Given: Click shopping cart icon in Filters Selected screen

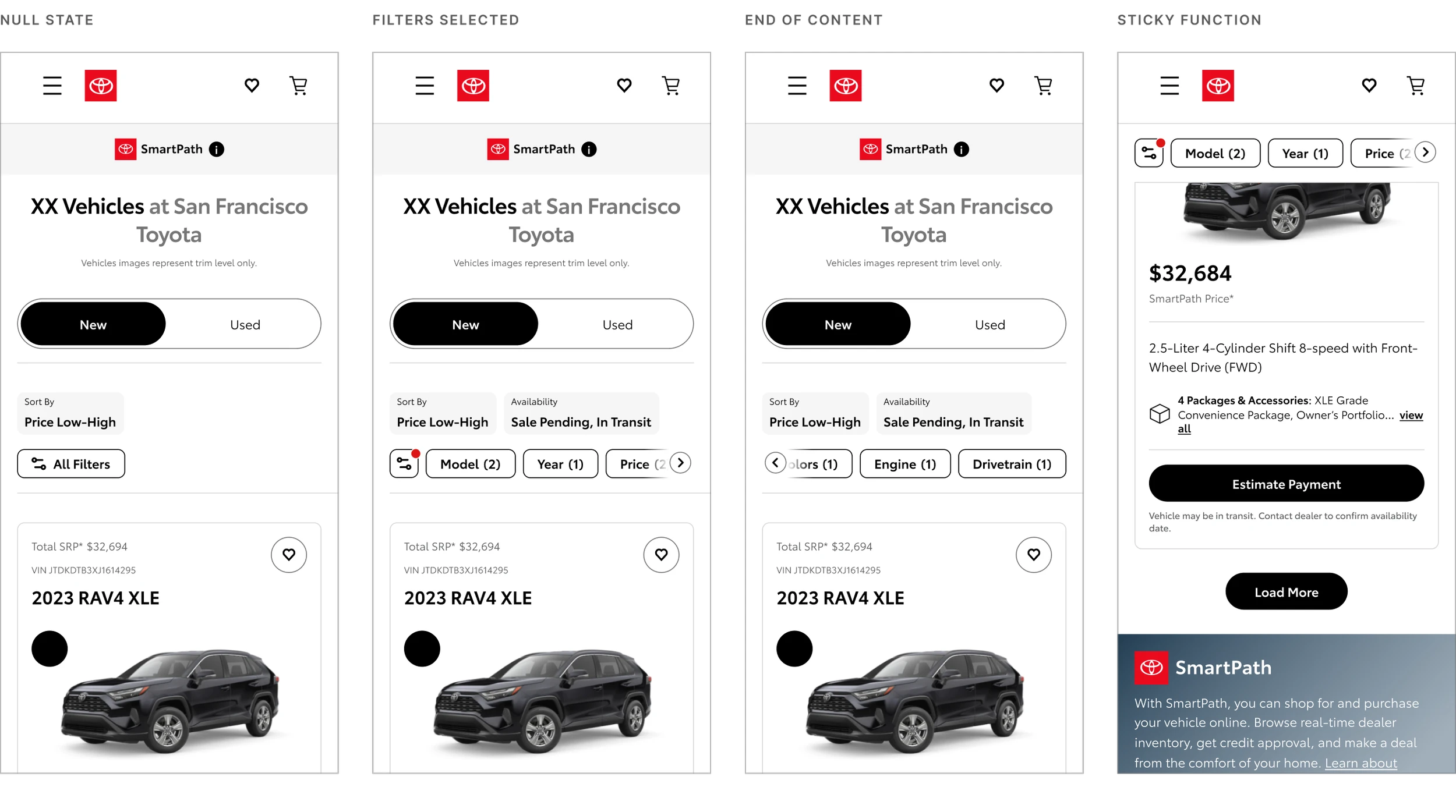Looking at the screenshot, I should (x=671, y=86).
